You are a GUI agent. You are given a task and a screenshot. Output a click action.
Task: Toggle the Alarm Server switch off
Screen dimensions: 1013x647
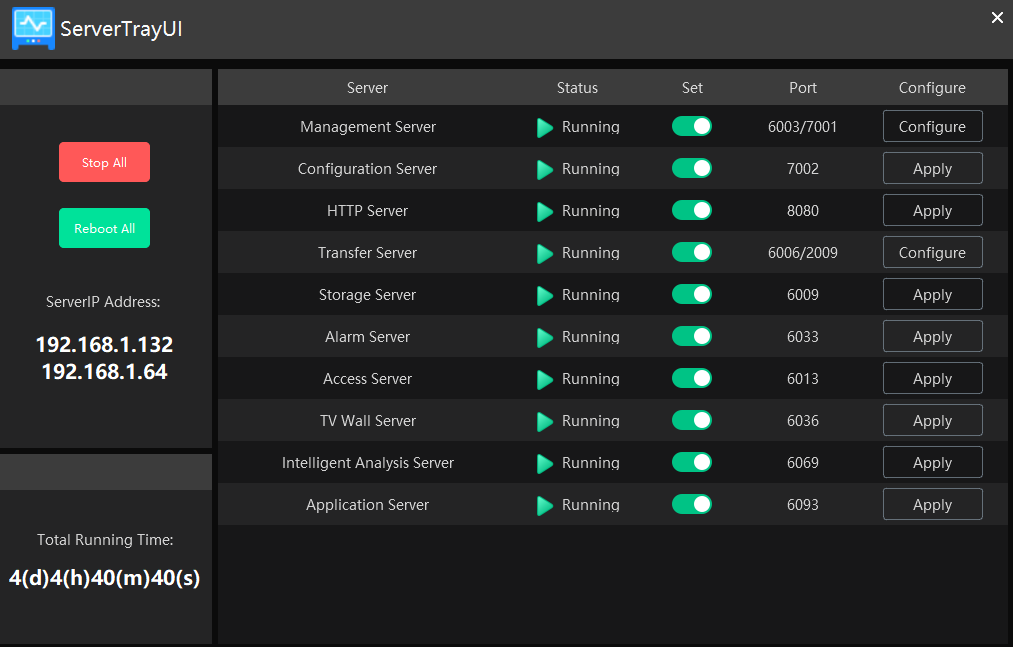coord(692,336)
